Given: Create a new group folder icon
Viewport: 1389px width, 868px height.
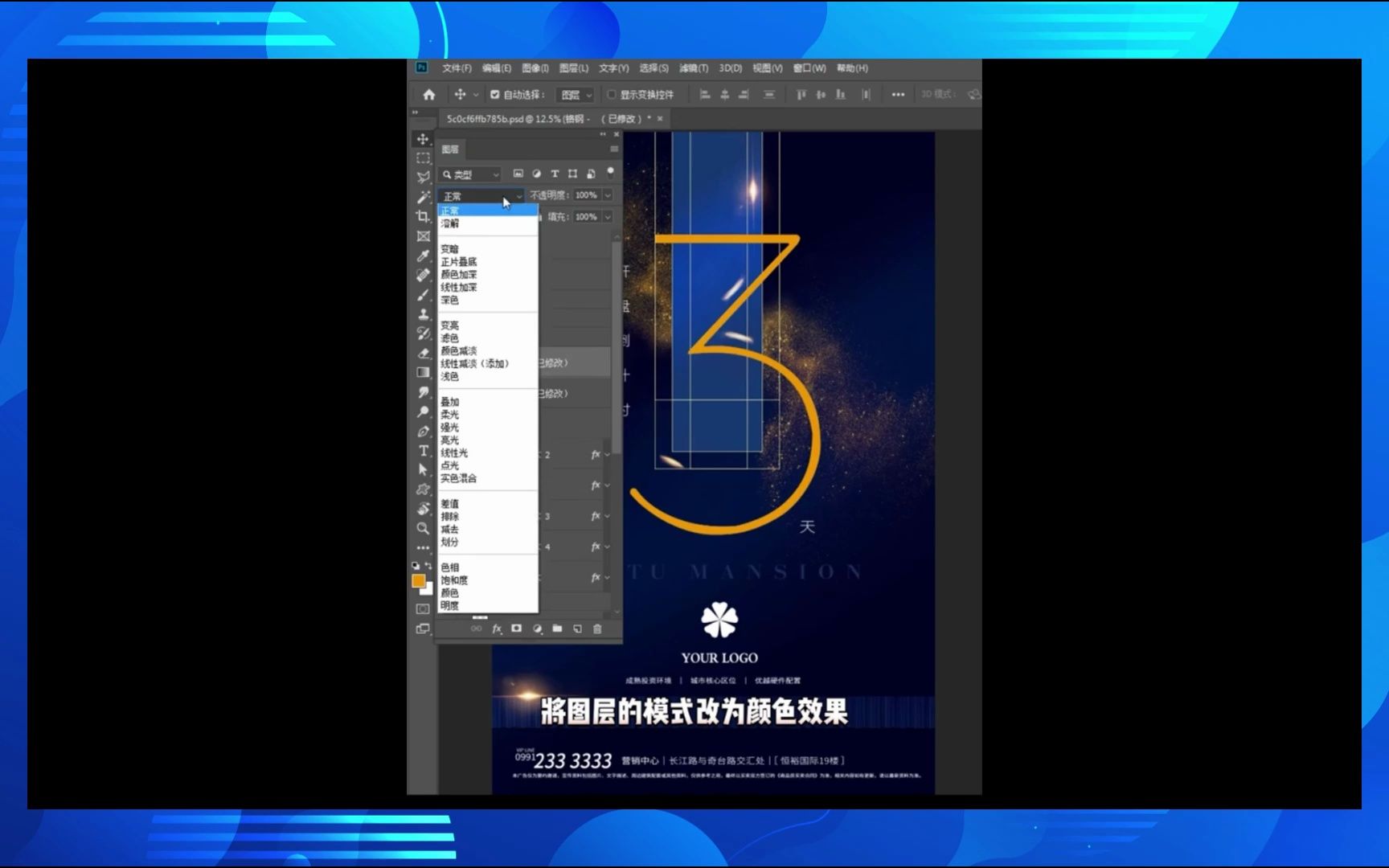Looking at the screenshot, I should [x=557, y=628].
